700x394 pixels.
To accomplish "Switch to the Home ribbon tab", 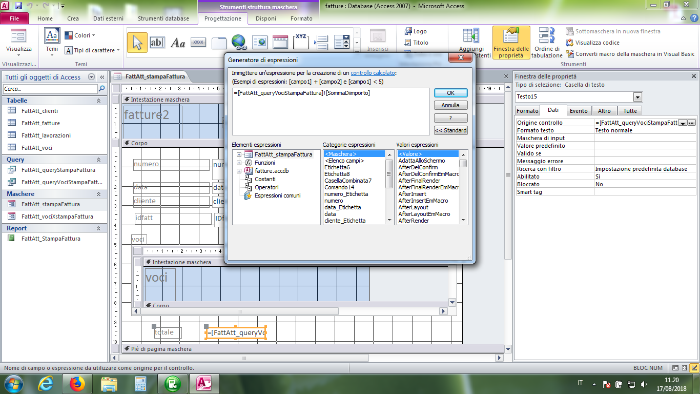I will coord(45,18).
